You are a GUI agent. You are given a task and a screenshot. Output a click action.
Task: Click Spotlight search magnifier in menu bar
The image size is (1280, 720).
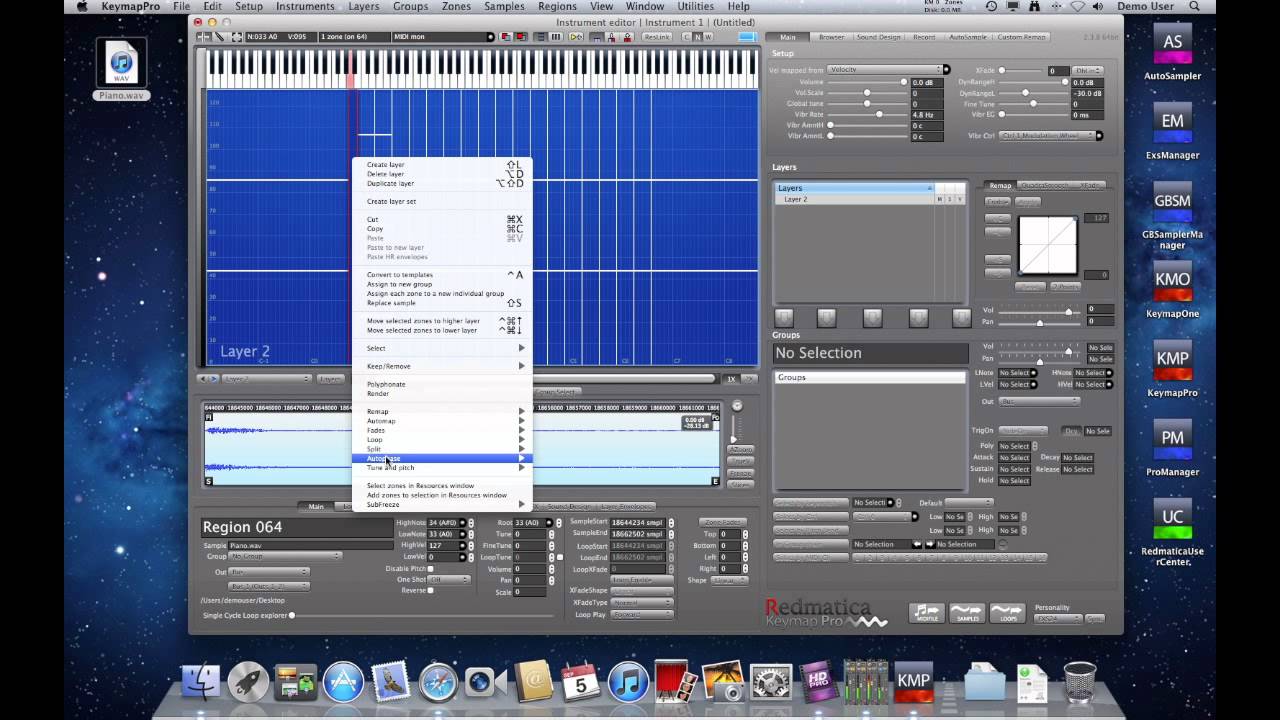pos(1194,7)
